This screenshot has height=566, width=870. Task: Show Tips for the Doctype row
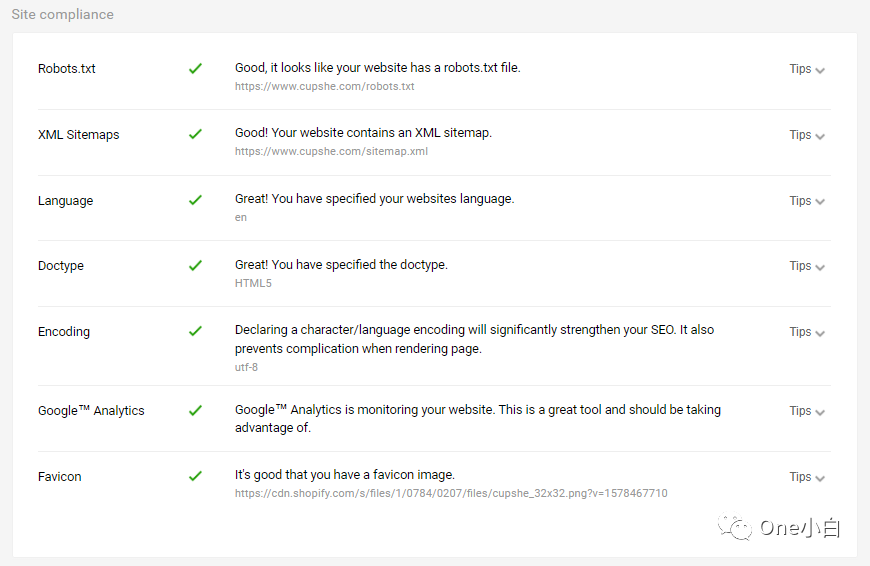pyautogui.click(x=806, y=266)
